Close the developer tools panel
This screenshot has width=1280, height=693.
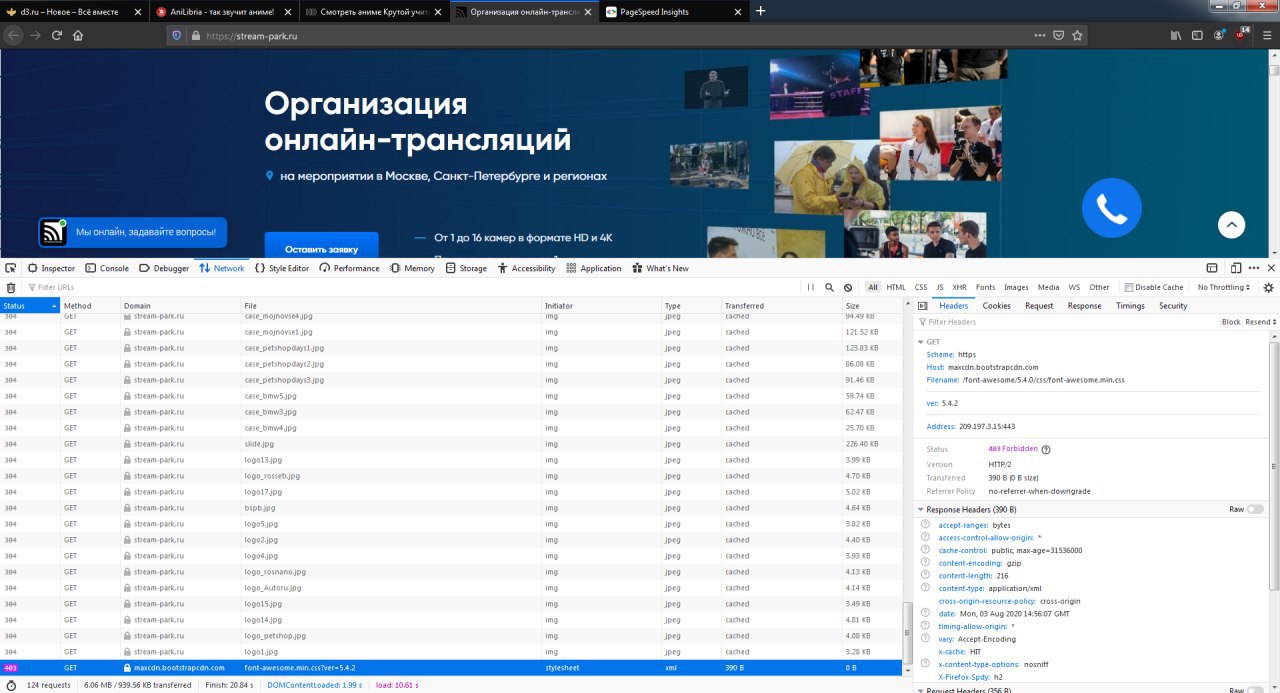point(1272,268)
